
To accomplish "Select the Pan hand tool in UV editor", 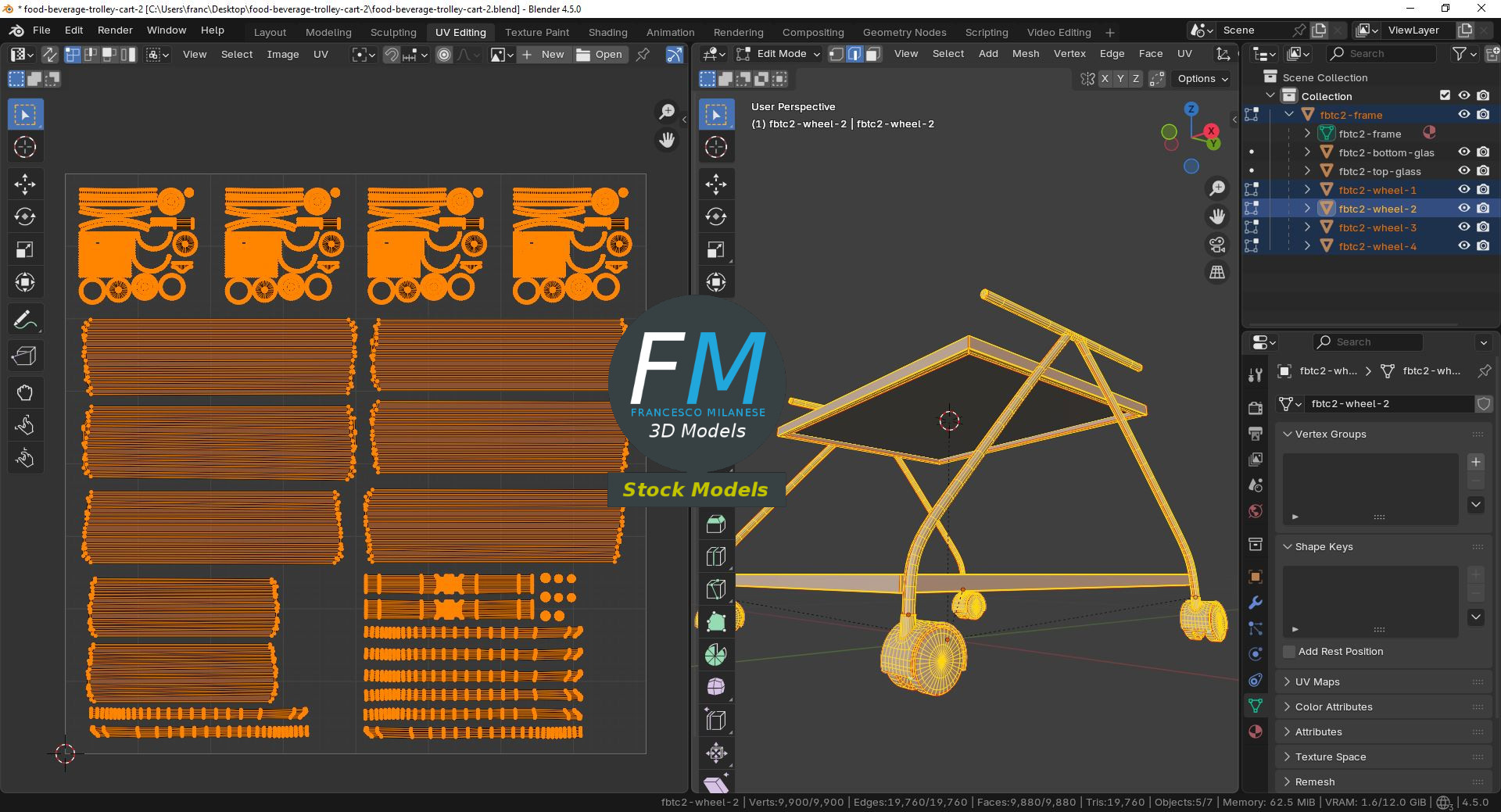I will pyautogui.click(x=667, y=140).
